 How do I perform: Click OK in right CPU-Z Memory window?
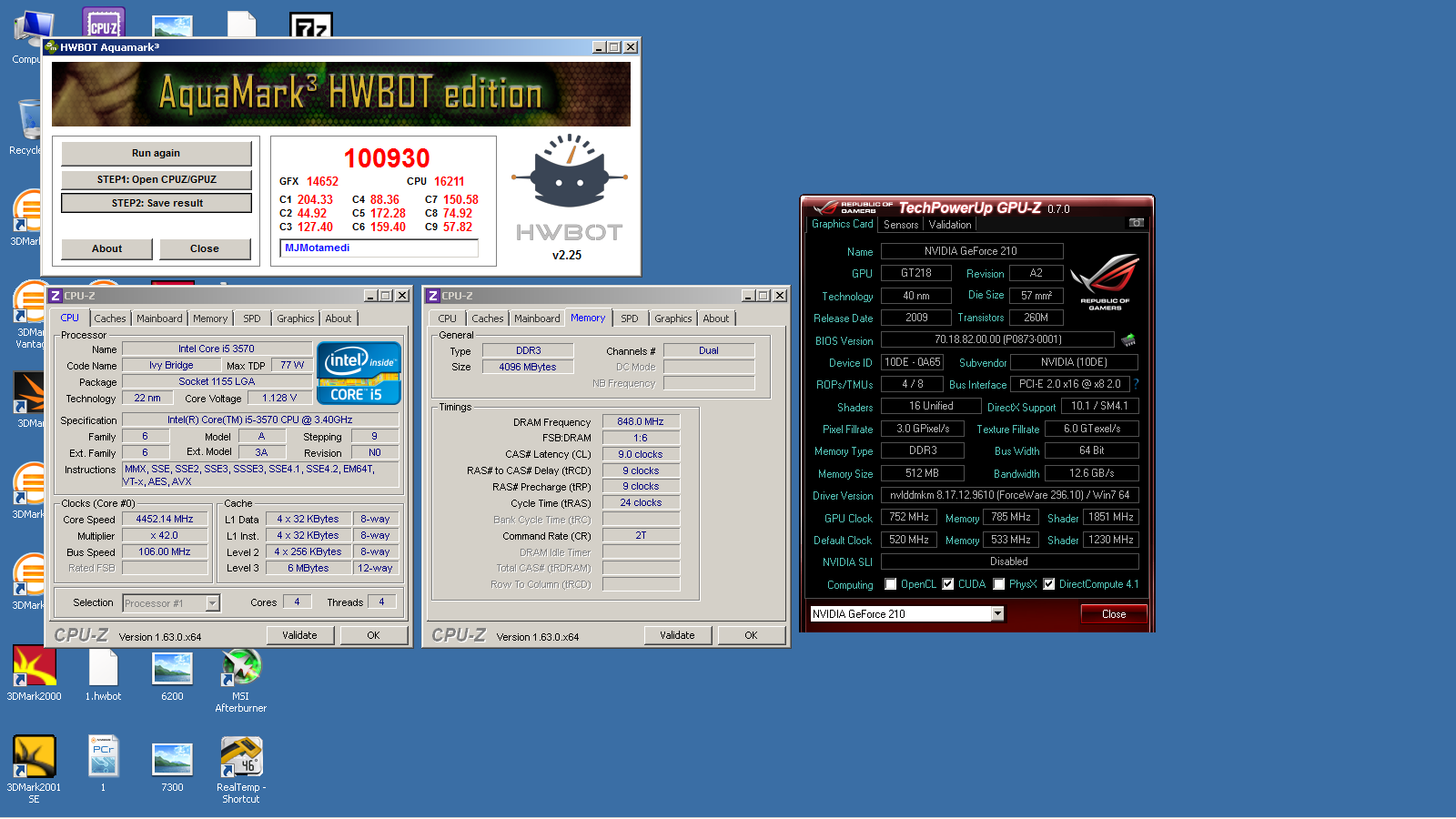tap(751, 635)
